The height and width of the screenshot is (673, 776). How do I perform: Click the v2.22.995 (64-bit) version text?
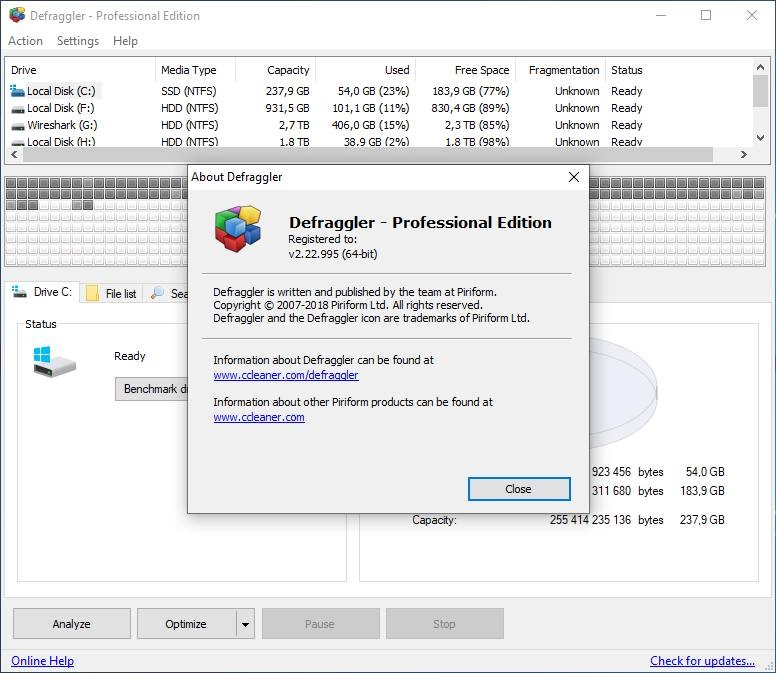pos(333,254)
